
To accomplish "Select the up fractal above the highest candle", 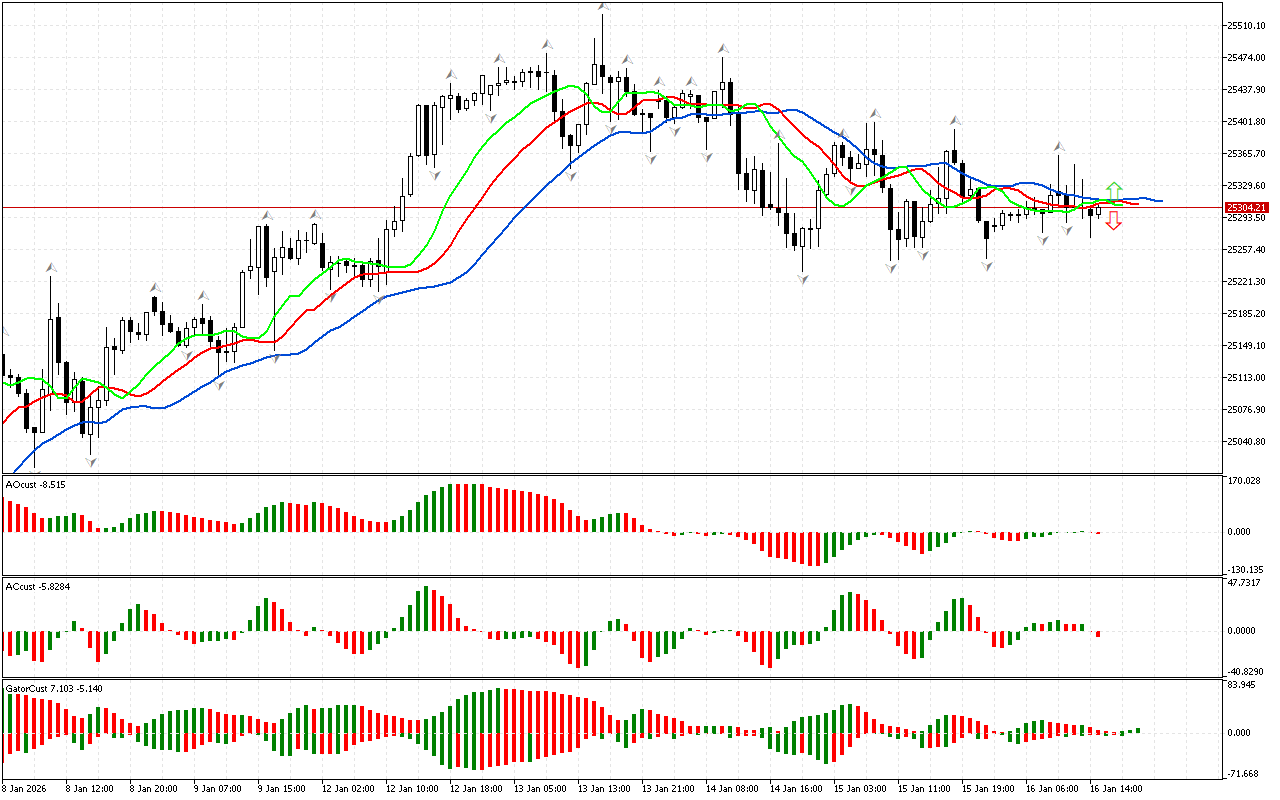I will 603,7.
